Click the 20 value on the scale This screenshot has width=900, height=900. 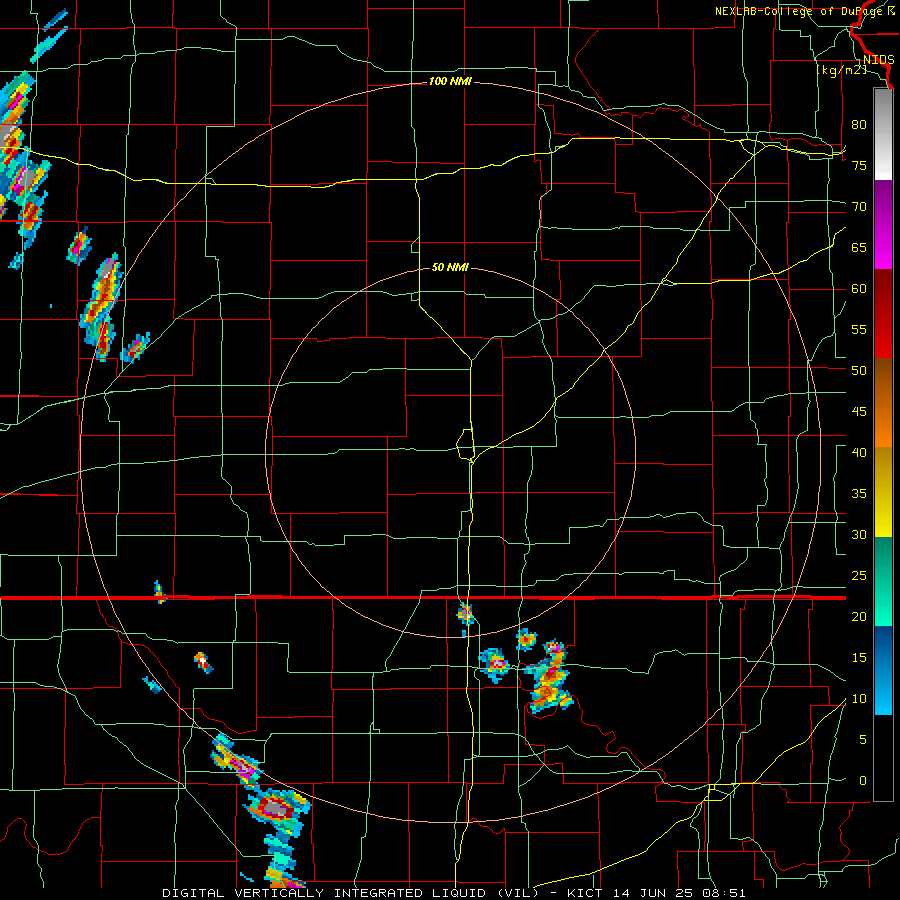[x=859, y=617]
